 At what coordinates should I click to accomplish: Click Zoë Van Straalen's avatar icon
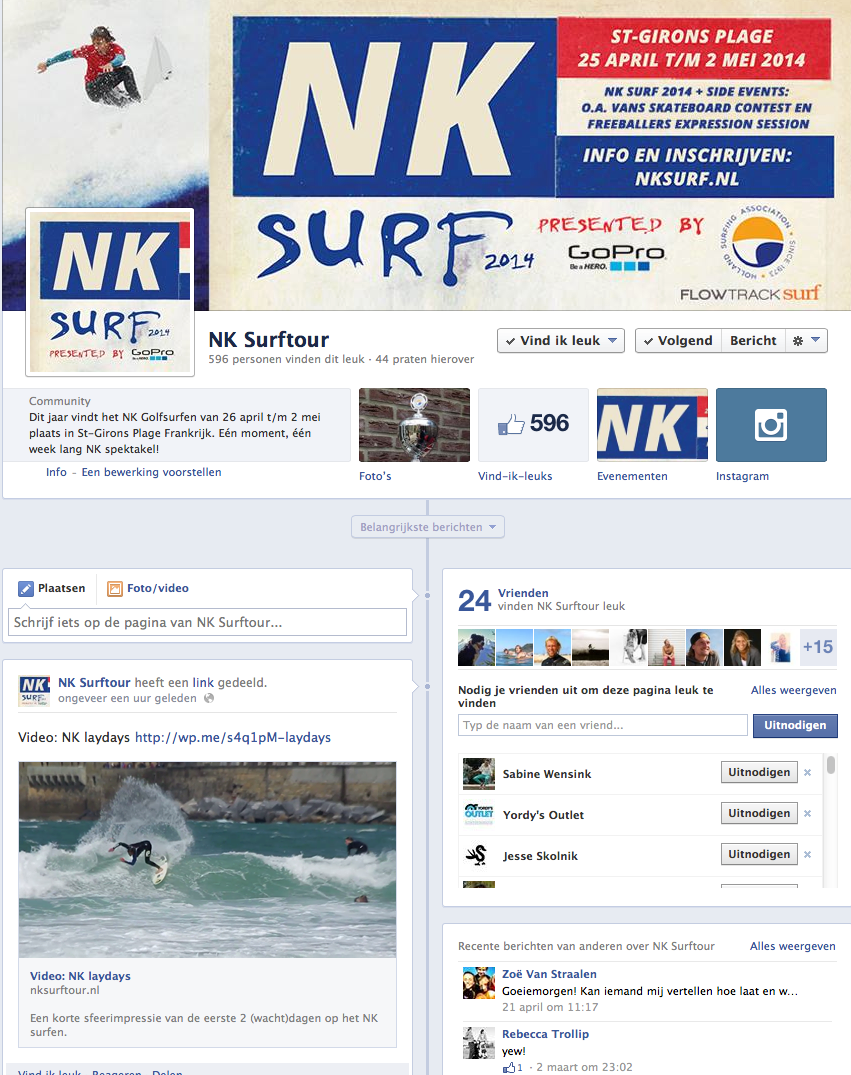coord(479,983)
